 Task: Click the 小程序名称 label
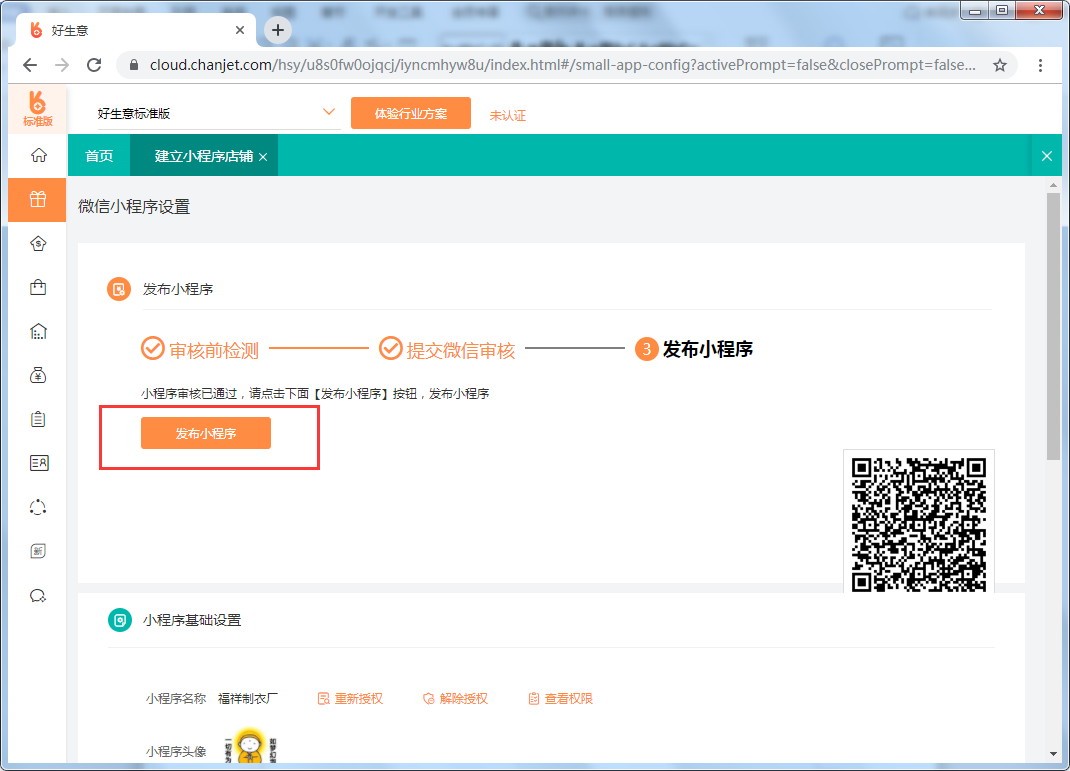[175, 699]
